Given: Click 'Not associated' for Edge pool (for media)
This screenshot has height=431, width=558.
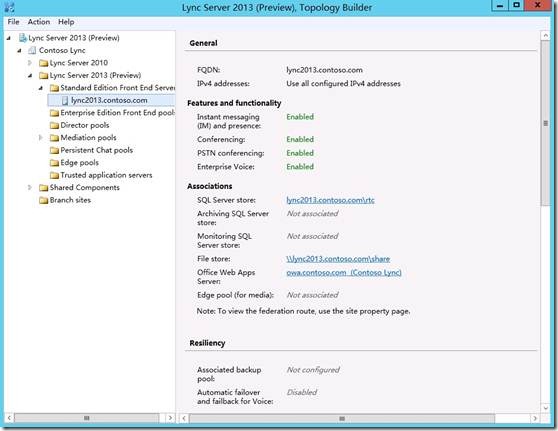Looking at the screenshot, I should click(312, 295).
